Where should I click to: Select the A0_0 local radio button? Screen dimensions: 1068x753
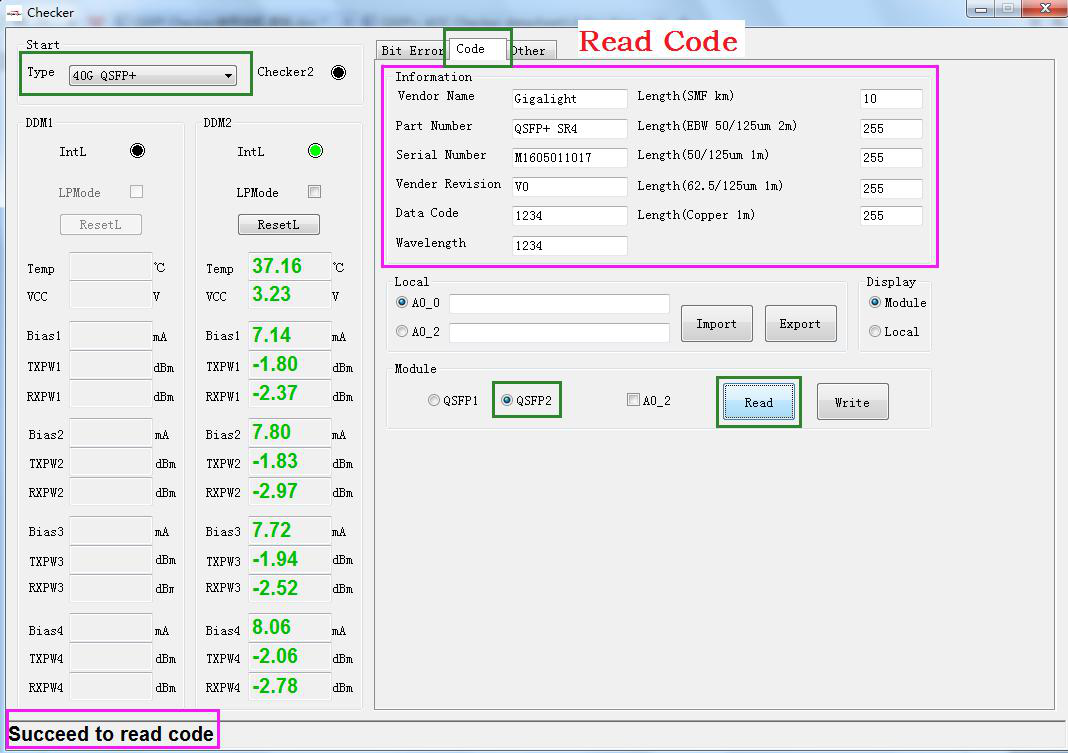tap(402, 302)
